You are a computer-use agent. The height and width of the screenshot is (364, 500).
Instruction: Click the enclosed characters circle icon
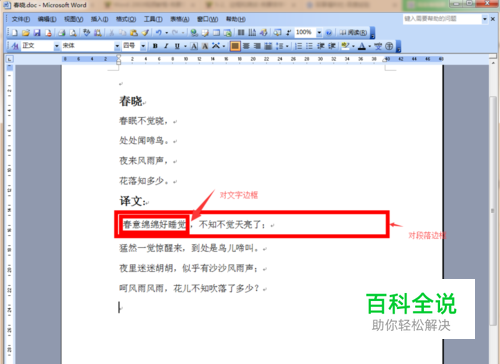click(x=389, y=46)
